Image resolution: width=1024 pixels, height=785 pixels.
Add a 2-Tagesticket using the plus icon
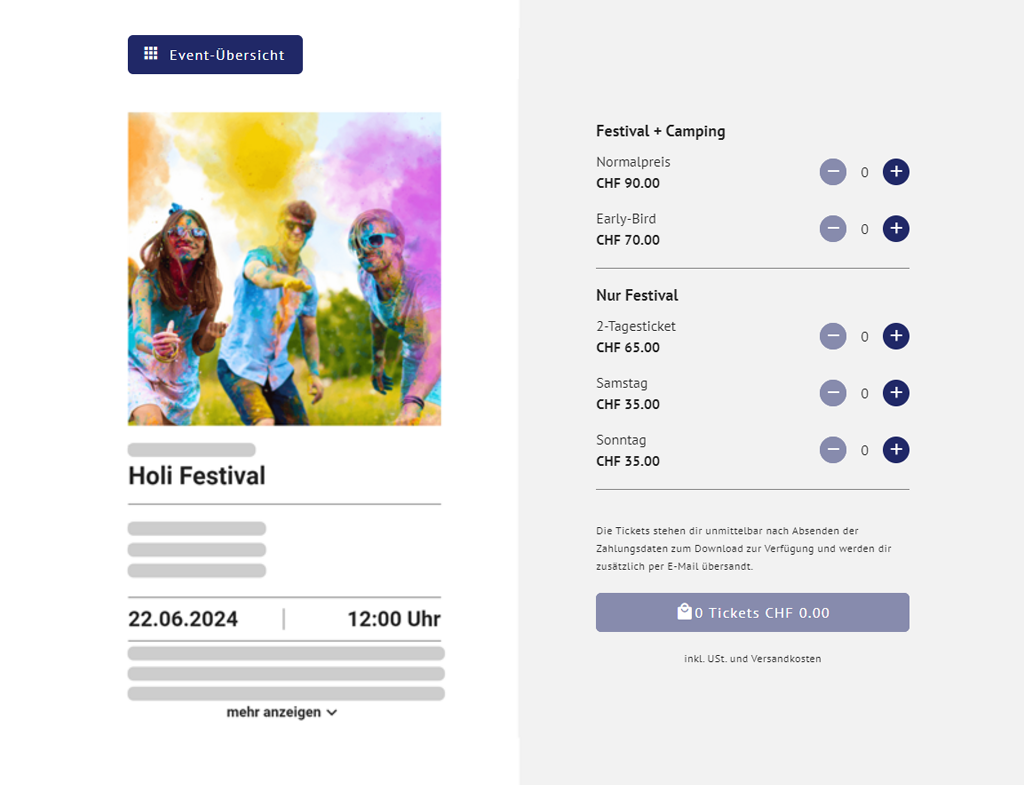(x=896, y=336)
